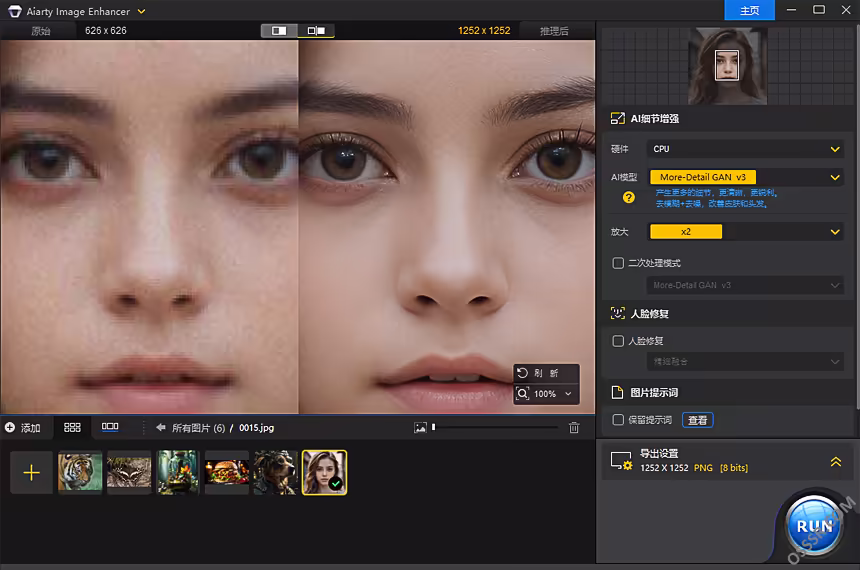
Task: Switch to the split compare view mode
Action: 279,31
